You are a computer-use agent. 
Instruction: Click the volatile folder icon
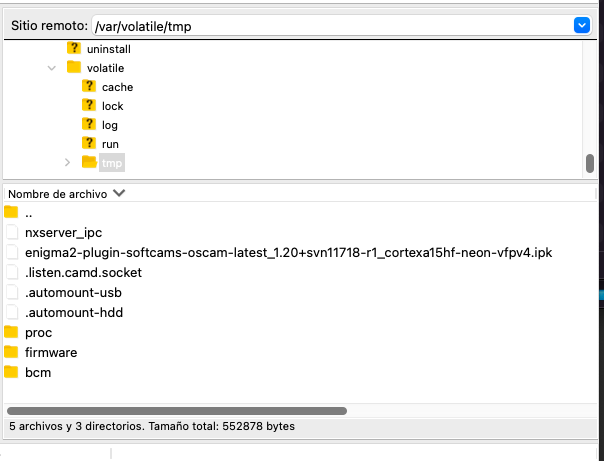[73, 67]
